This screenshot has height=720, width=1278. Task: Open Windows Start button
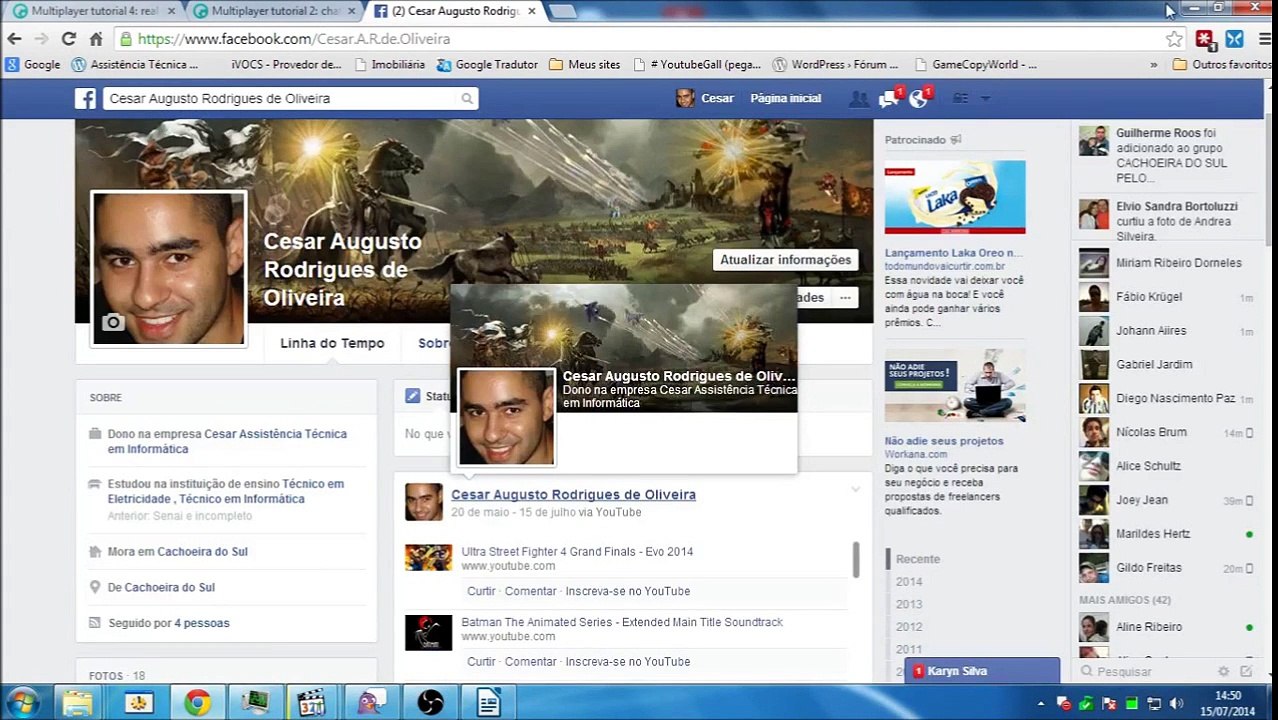[22, 703]
